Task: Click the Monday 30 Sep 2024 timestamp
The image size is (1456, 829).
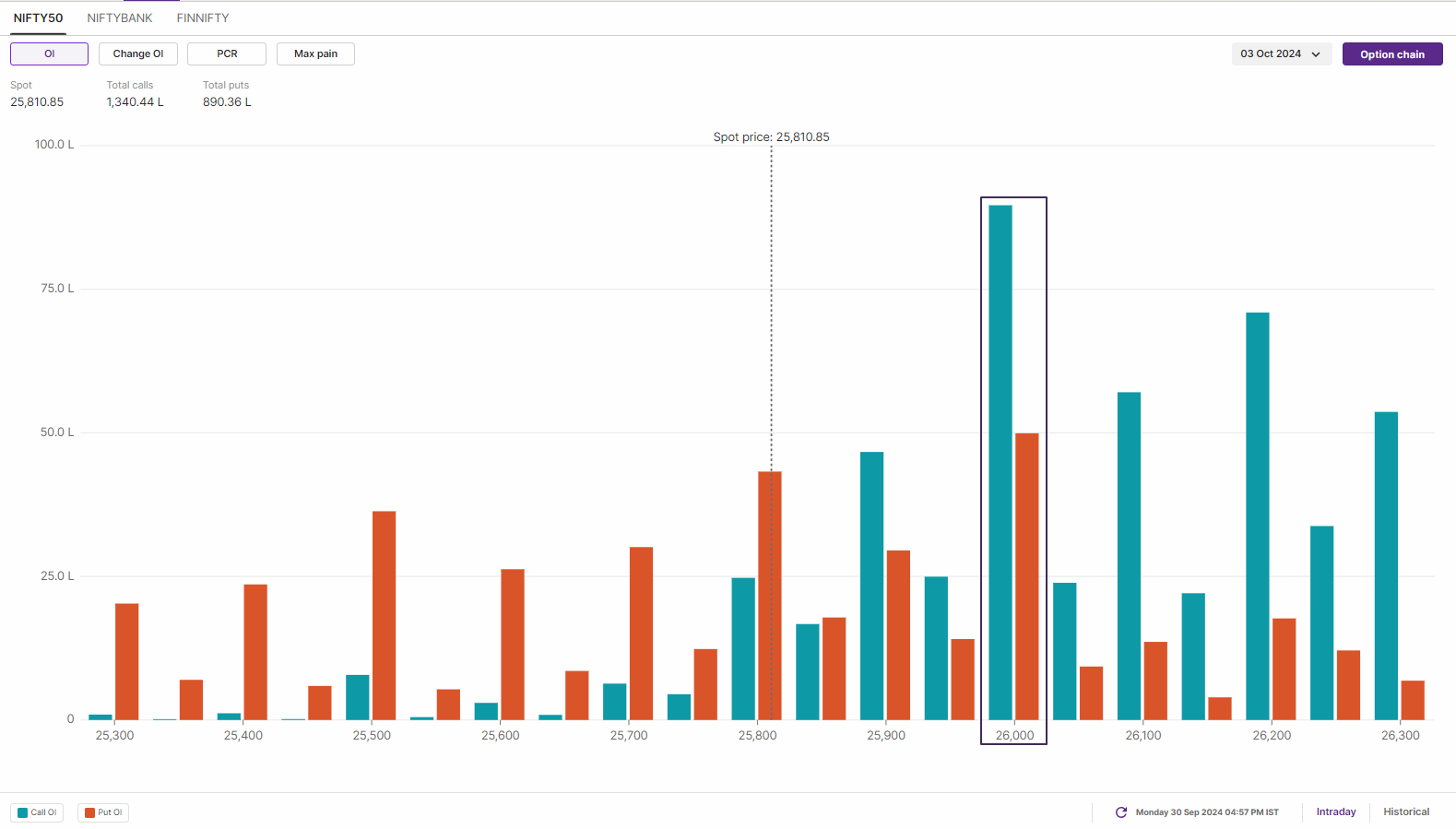Action: coord(1207,812)
